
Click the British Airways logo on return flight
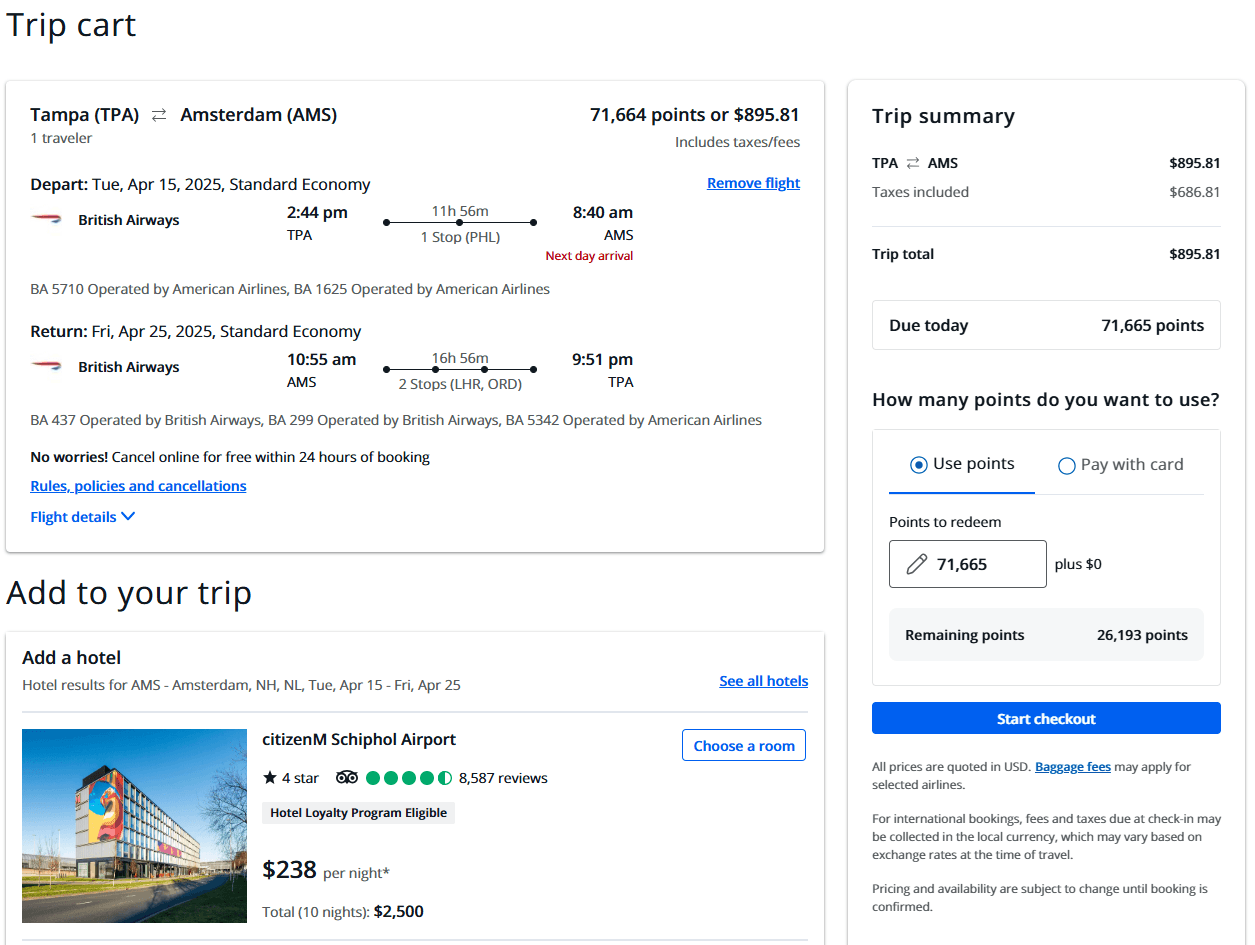point(46,366)
